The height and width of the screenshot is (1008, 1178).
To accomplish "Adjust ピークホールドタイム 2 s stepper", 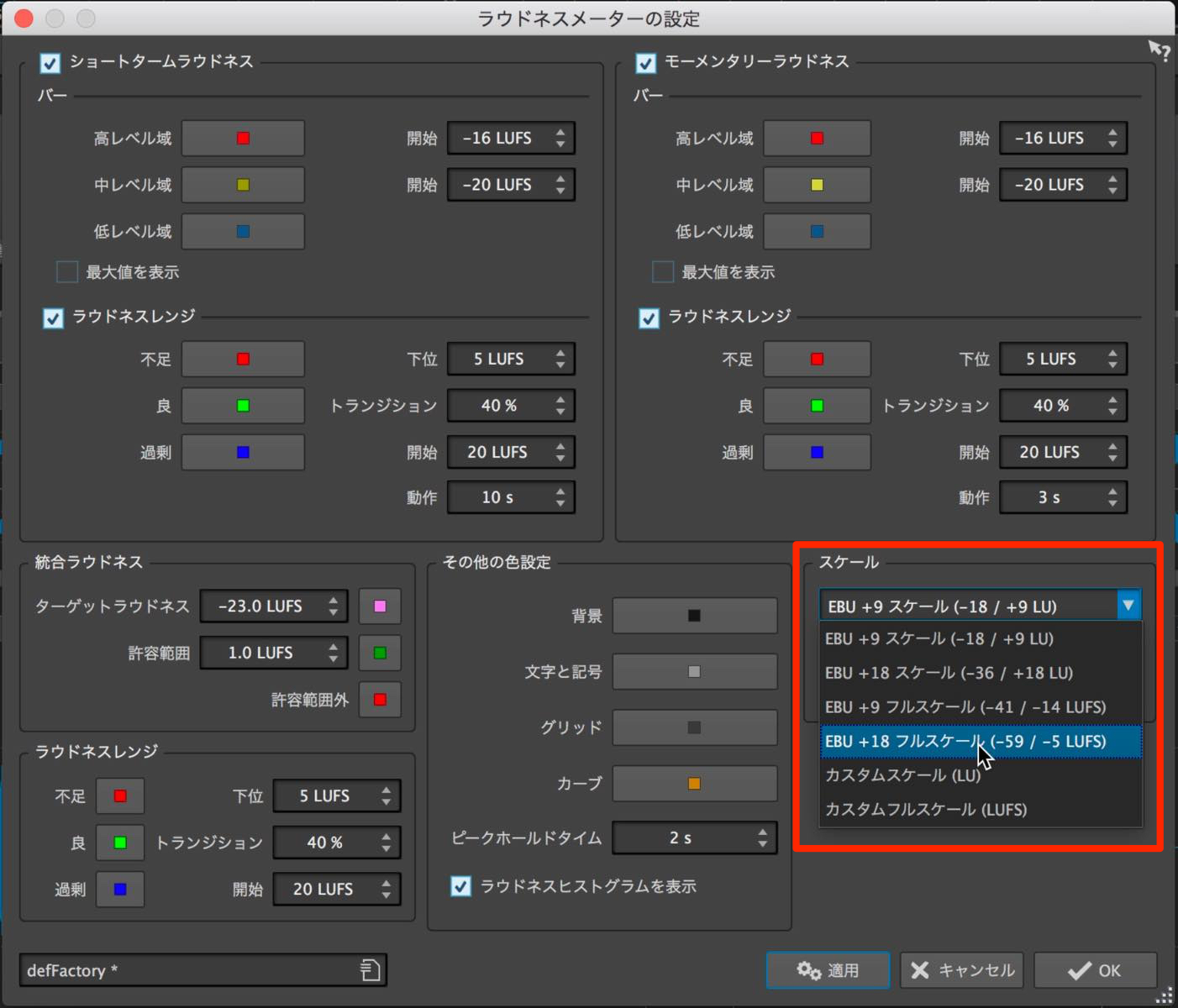I will coord(762,838).
